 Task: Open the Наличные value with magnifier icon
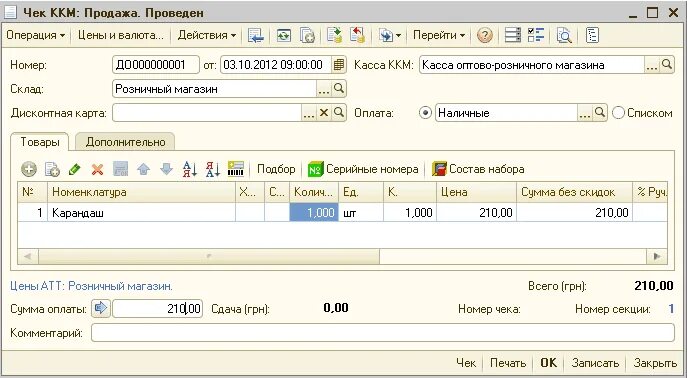(x=599, y=113)
